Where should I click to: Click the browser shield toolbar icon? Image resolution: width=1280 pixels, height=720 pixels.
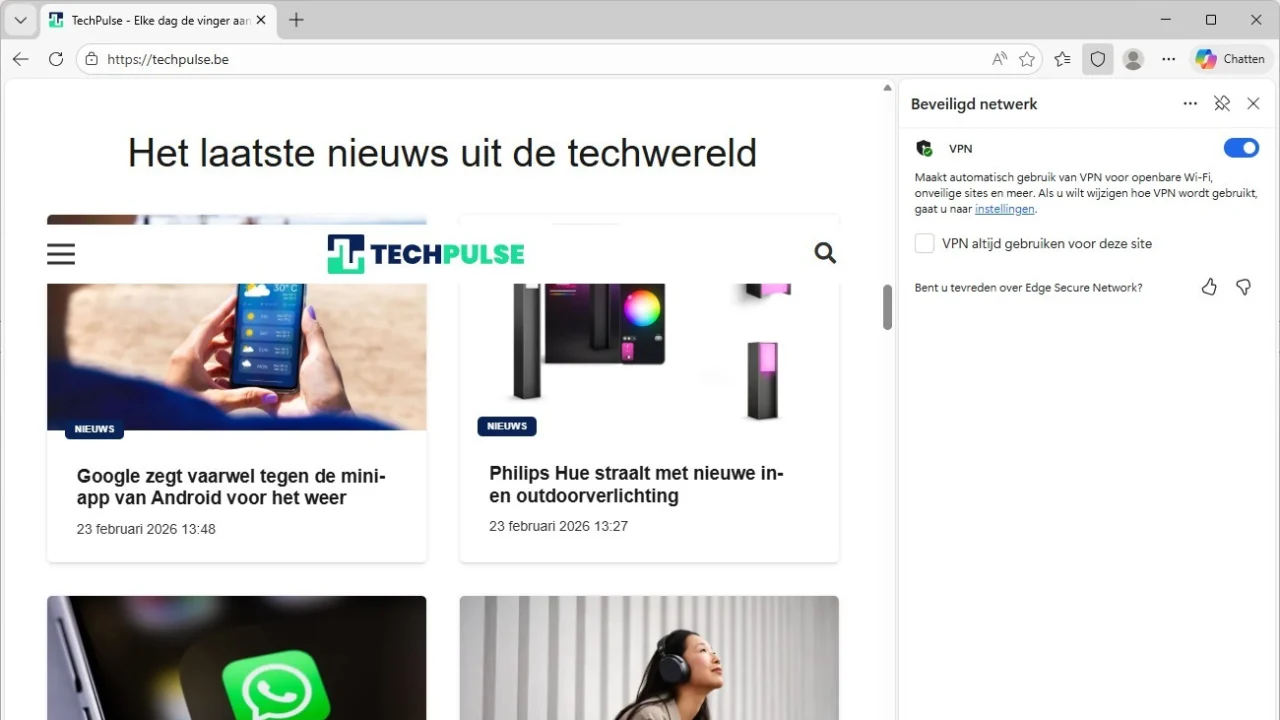tap(1098, 59)
